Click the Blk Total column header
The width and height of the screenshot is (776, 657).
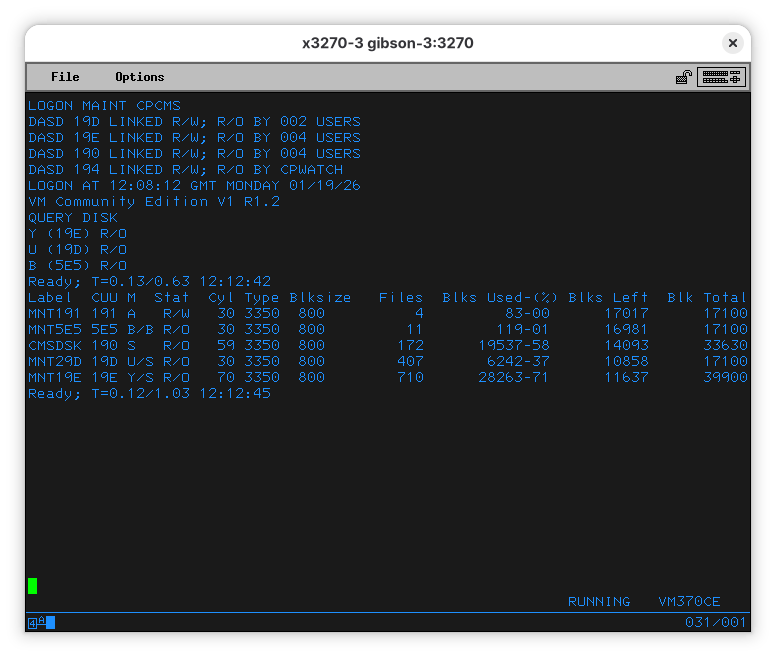707,297
